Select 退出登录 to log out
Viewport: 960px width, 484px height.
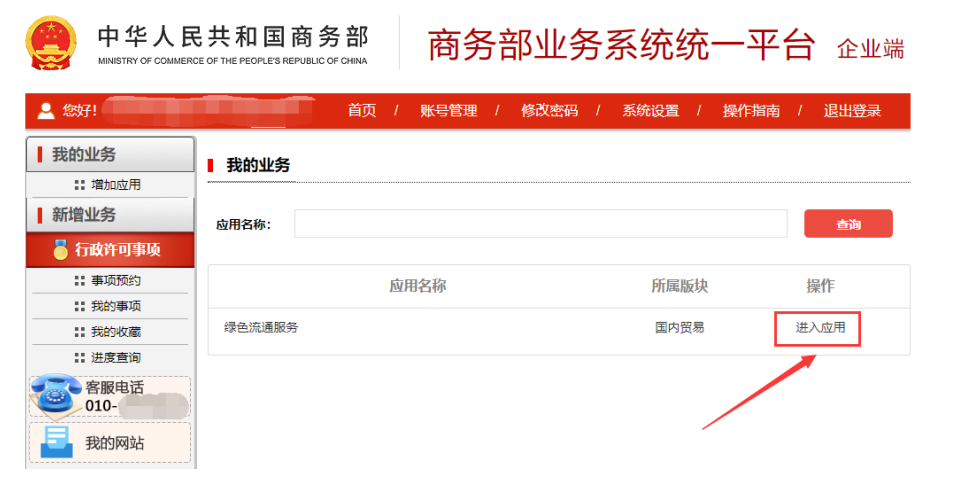click(852, 111)
